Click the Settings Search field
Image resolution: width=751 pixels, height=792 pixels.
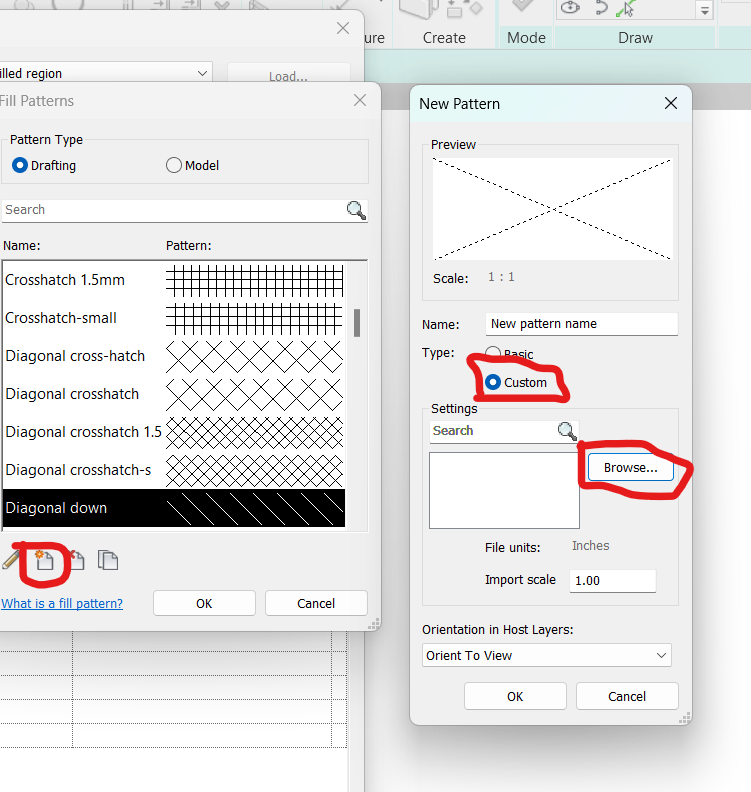tap(493, 431)
